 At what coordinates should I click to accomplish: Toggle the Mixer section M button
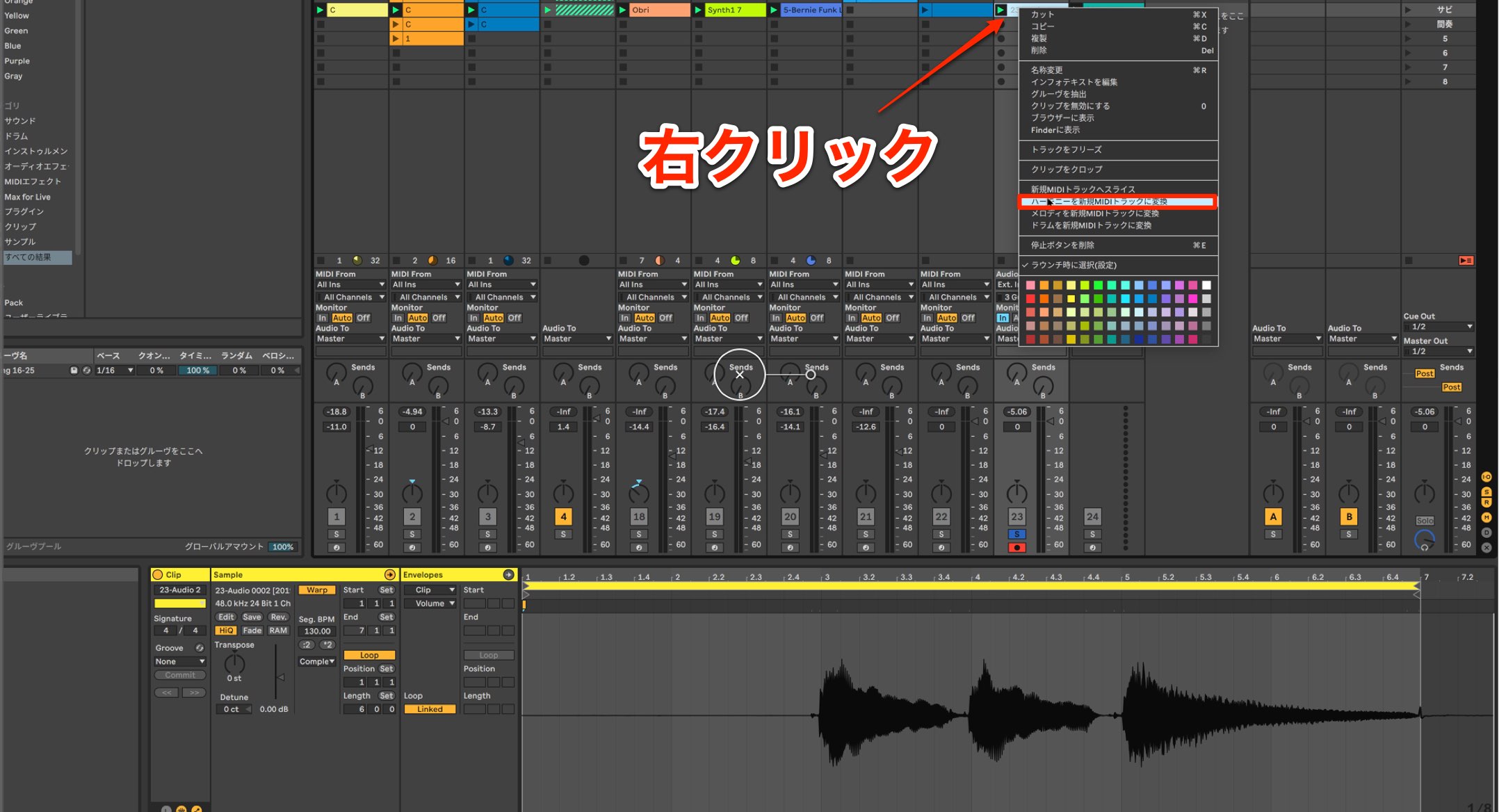(x=1486, y=517)
